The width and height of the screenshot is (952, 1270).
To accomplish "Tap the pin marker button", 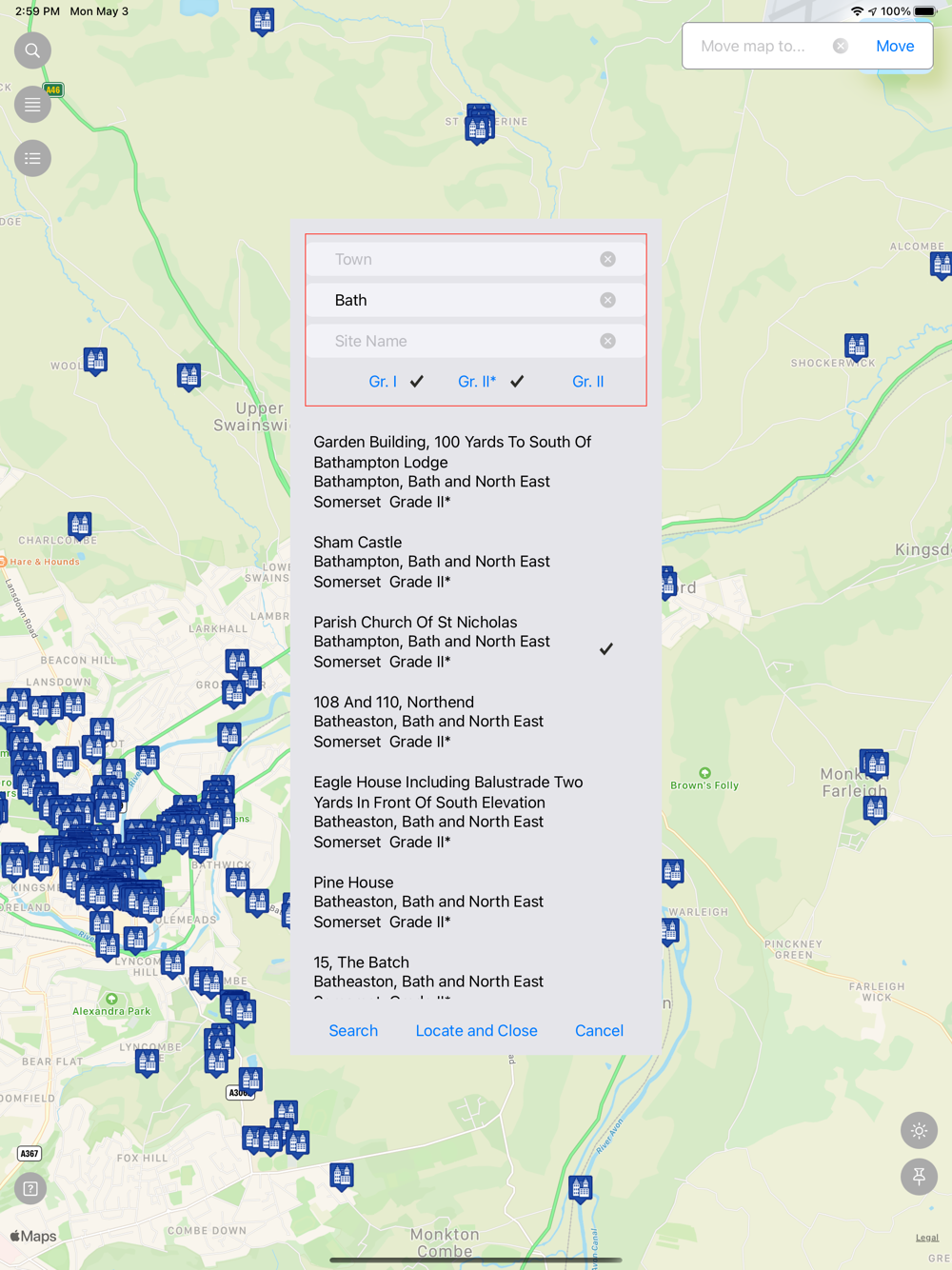I will [x=919, y=1177].
